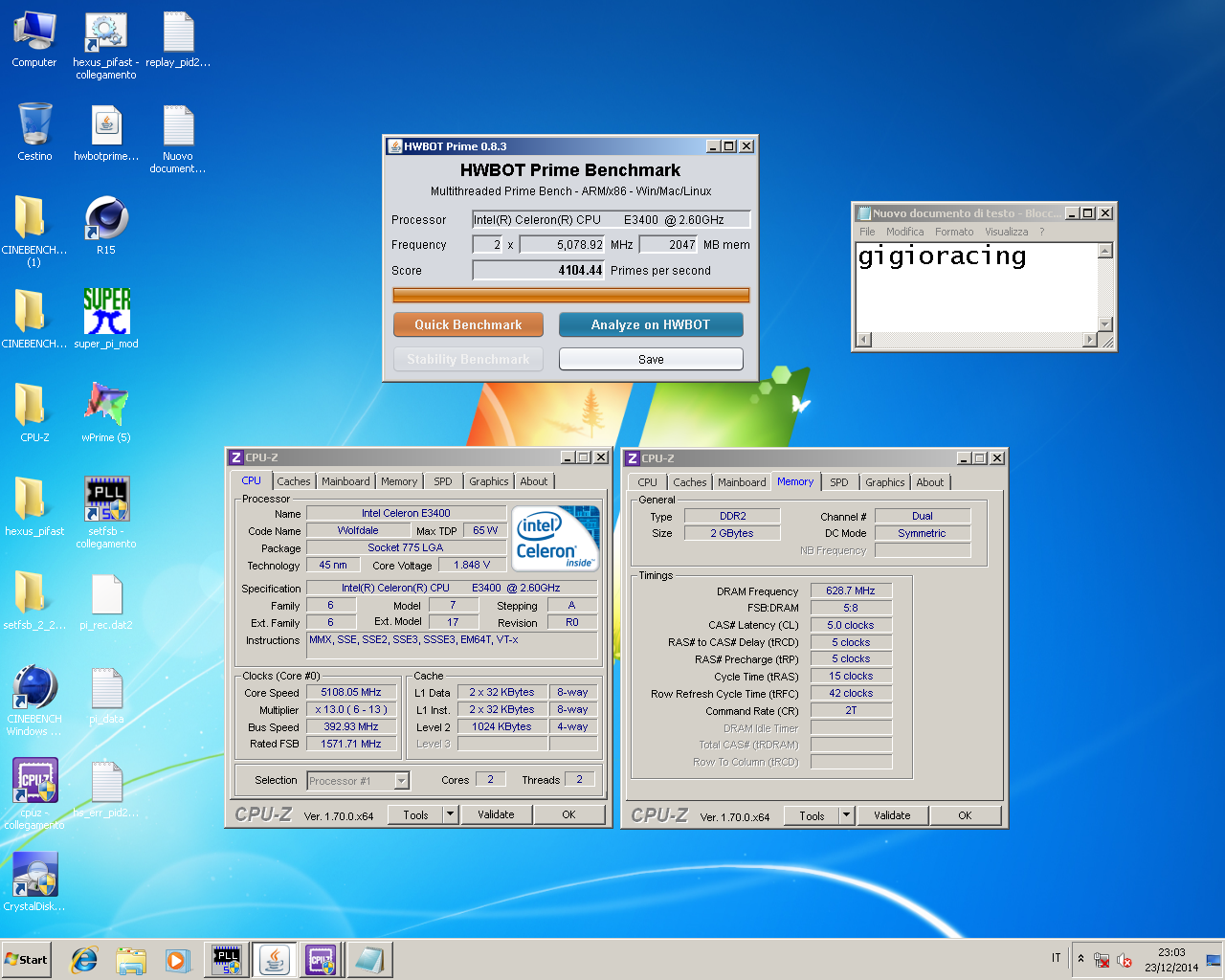Open Windows Explorer from the taskbar
Image resolution: width=1225 pixels, height=980 pixels.
131,960
